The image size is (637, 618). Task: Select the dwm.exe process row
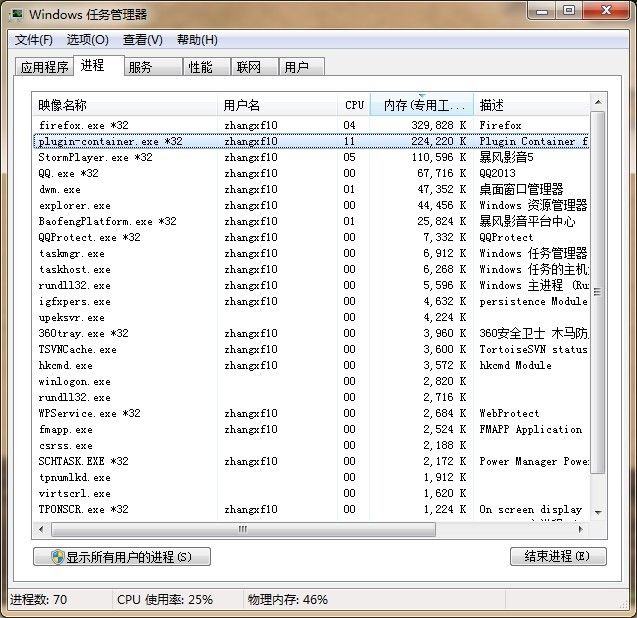(311, 189)
